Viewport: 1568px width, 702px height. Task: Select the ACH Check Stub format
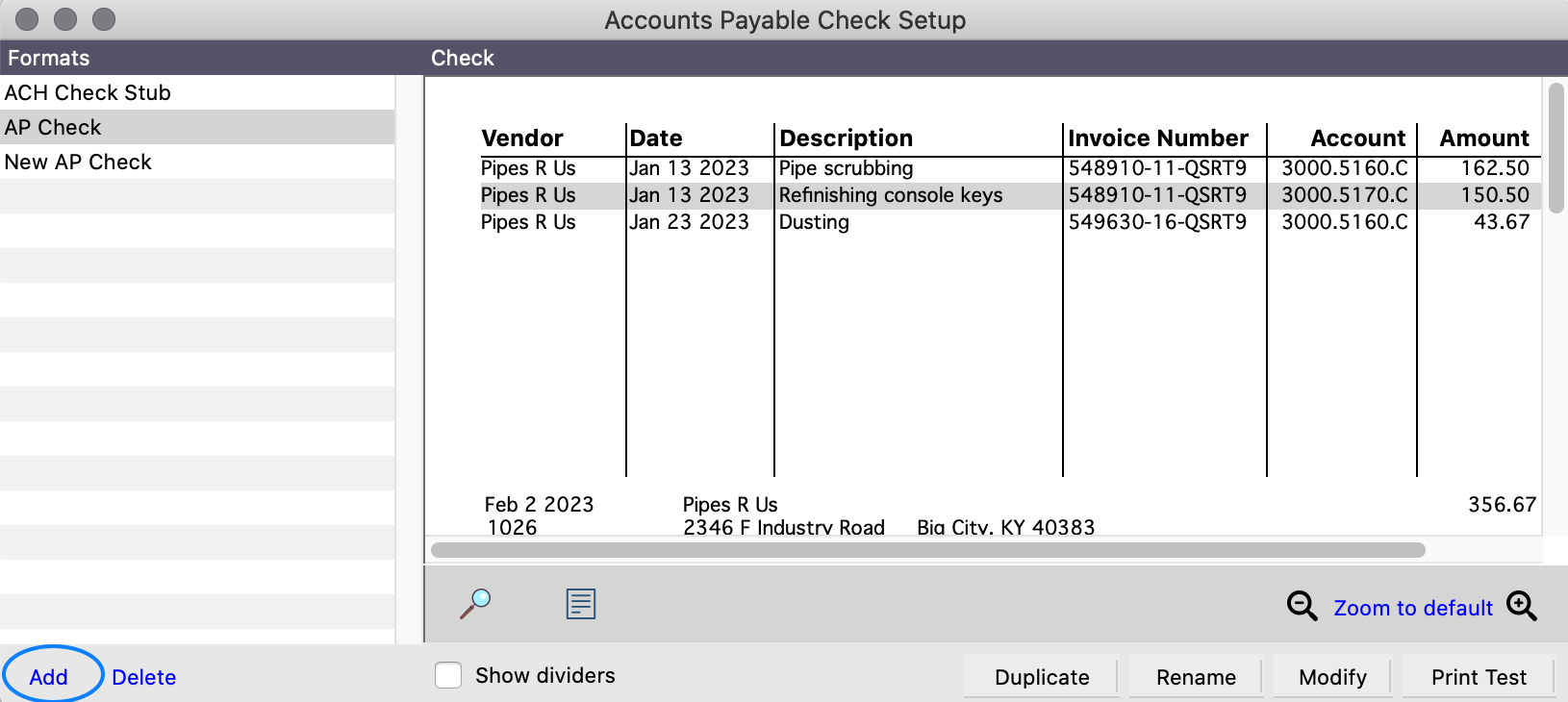[x=88, y=92]
